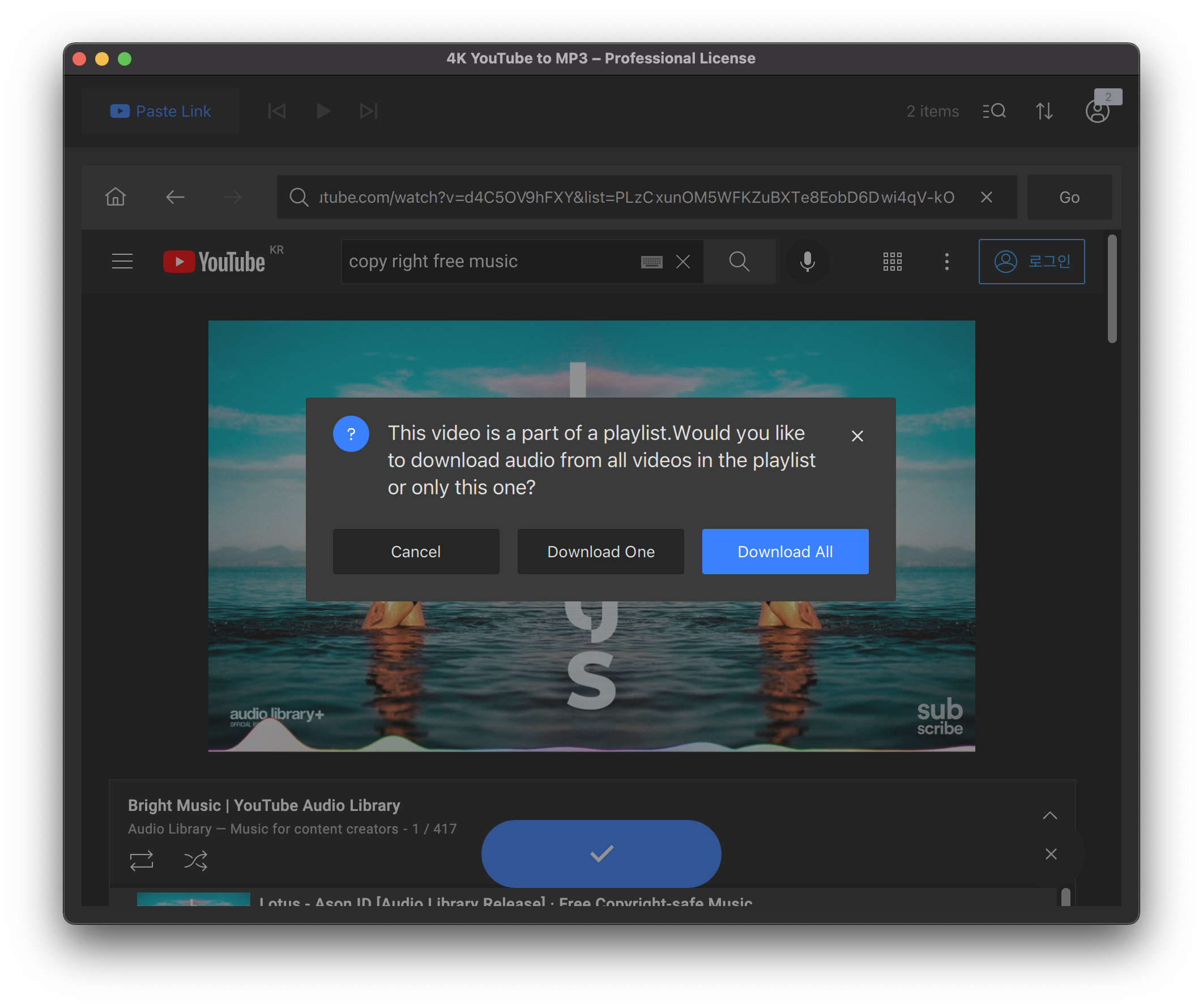Dismiss the download bar with X

coord(1051,854)
